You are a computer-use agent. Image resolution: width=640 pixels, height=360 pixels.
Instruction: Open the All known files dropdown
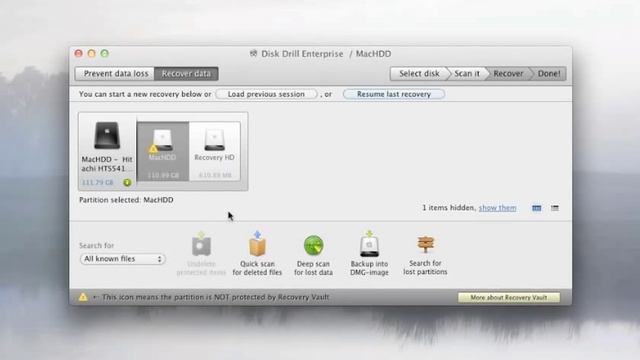click(122, 259)
